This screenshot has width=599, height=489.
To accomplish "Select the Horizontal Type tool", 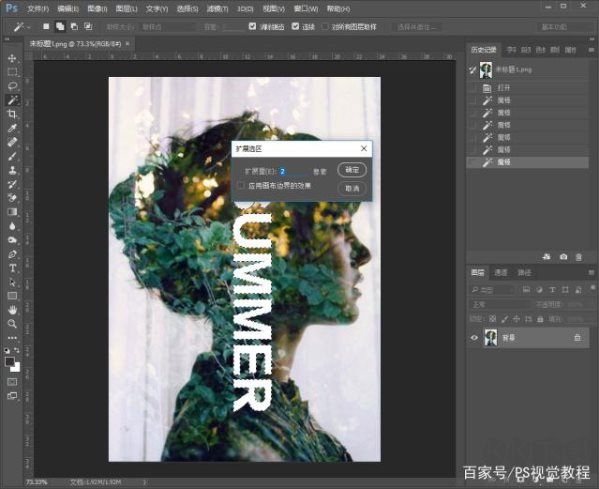I will pos(12,268).
